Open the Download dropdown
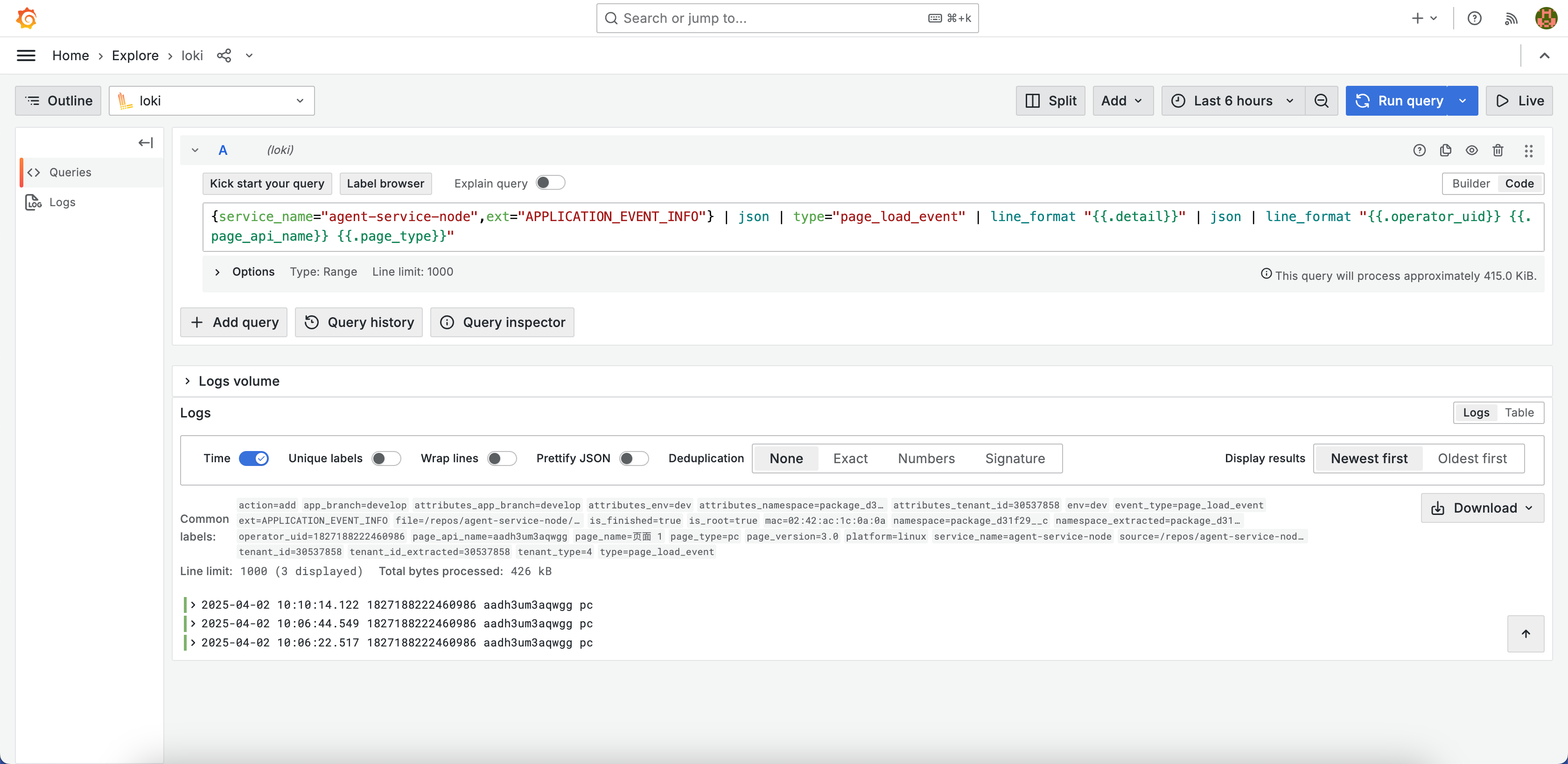1568x764 pixels. click(1482, 508)
